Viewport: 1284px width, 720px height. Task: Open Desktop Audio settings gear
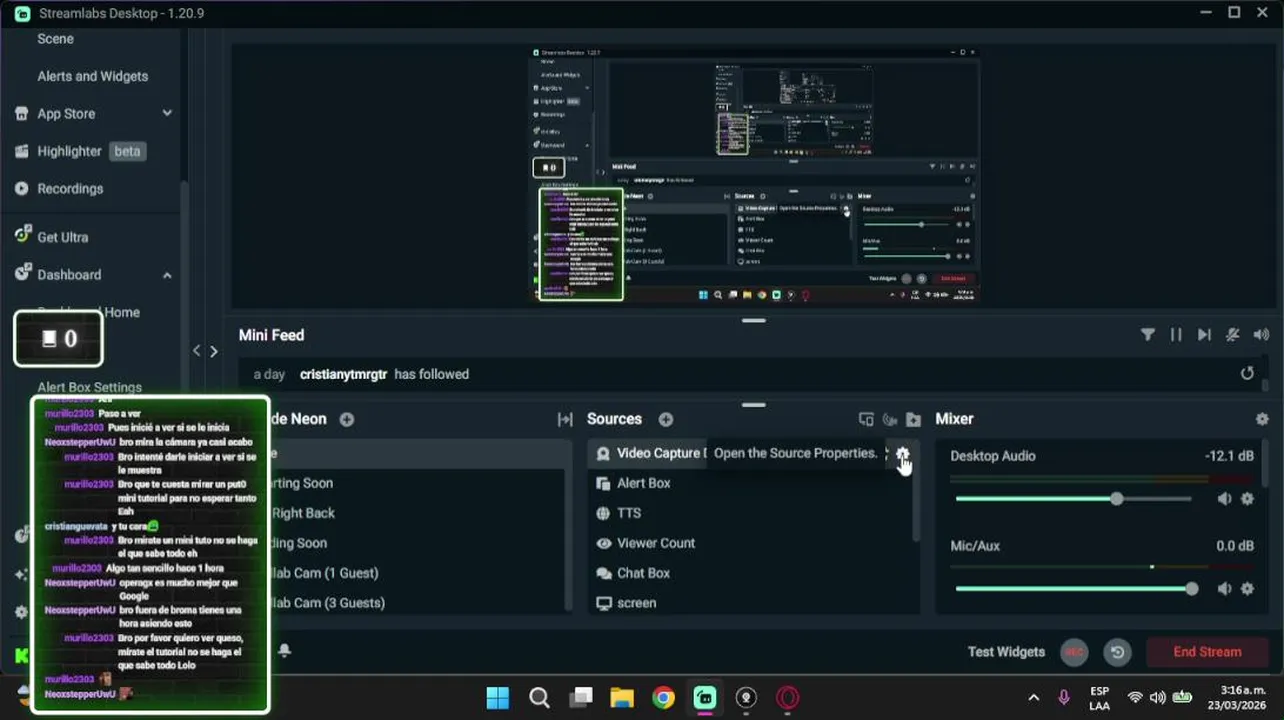point(1247,499)
